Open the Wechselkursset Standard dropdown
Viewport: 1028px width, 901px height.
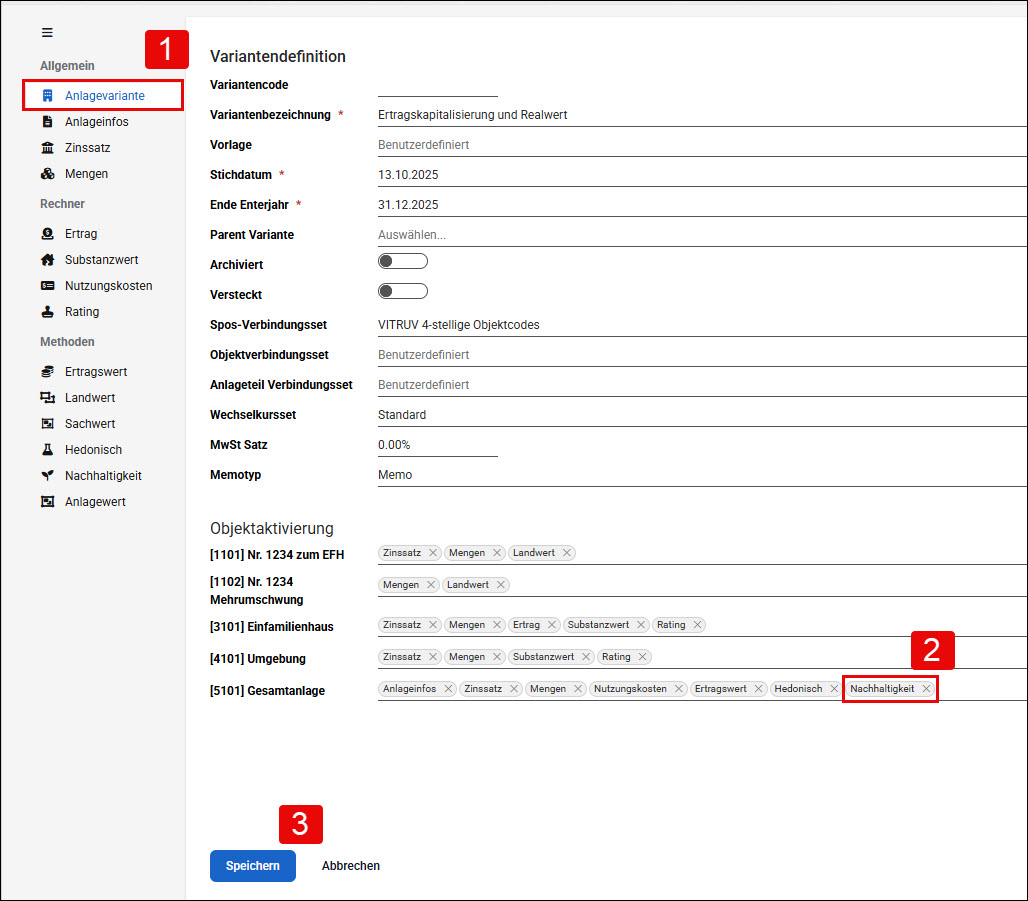(x=702, y=415)
